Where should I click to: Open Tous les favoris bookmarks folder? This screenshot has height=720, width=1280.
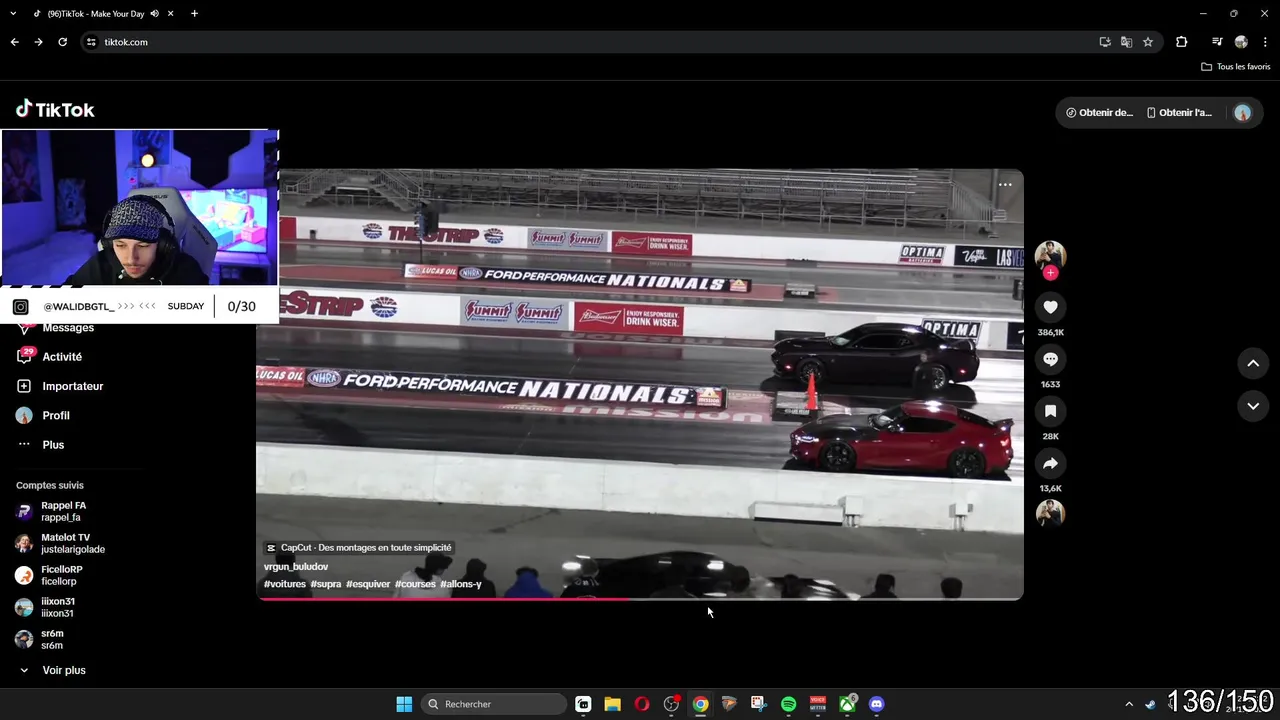[1236, 67]
